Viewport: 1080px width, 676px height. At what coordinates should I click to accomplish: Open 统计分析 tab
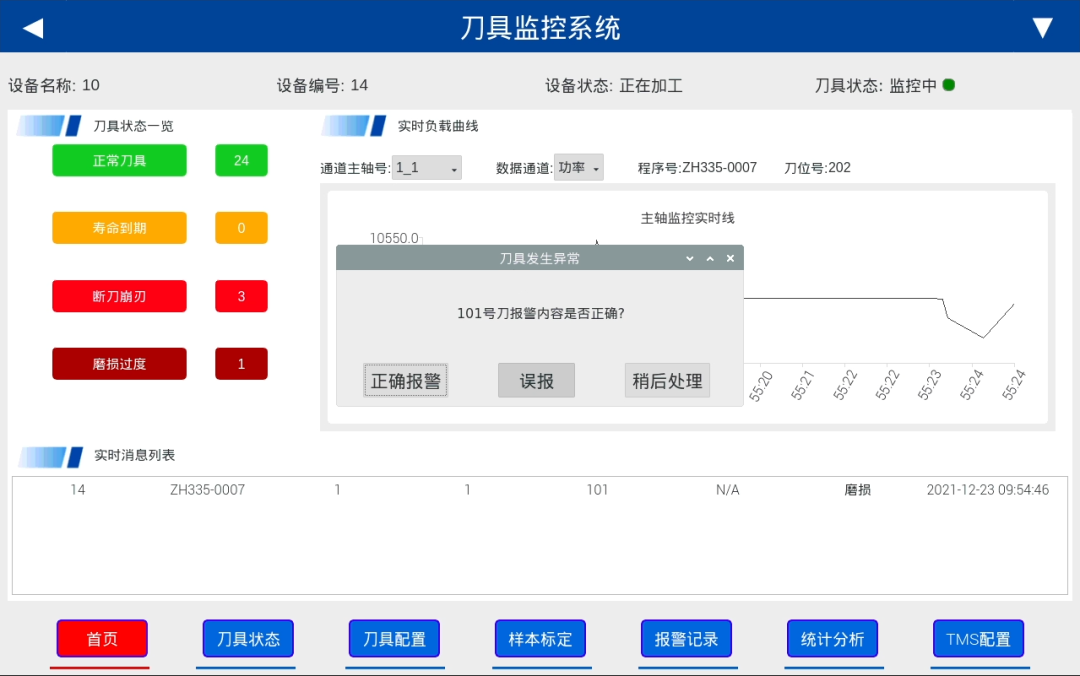[832, 639]
